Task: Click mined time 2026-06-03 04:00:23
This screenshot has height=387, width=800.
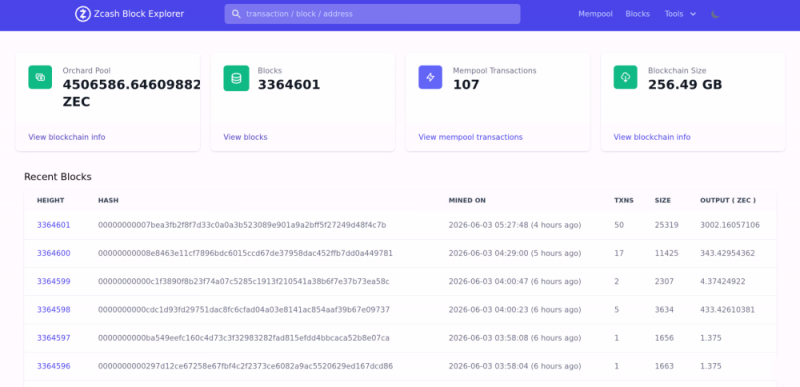Action: (515, 309)
